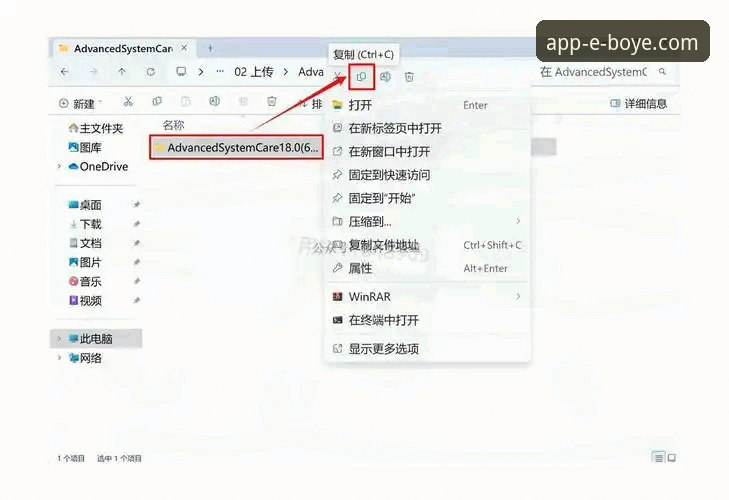
Task: Expand the chevron after 02 上传
Action: tap(286, 72)
